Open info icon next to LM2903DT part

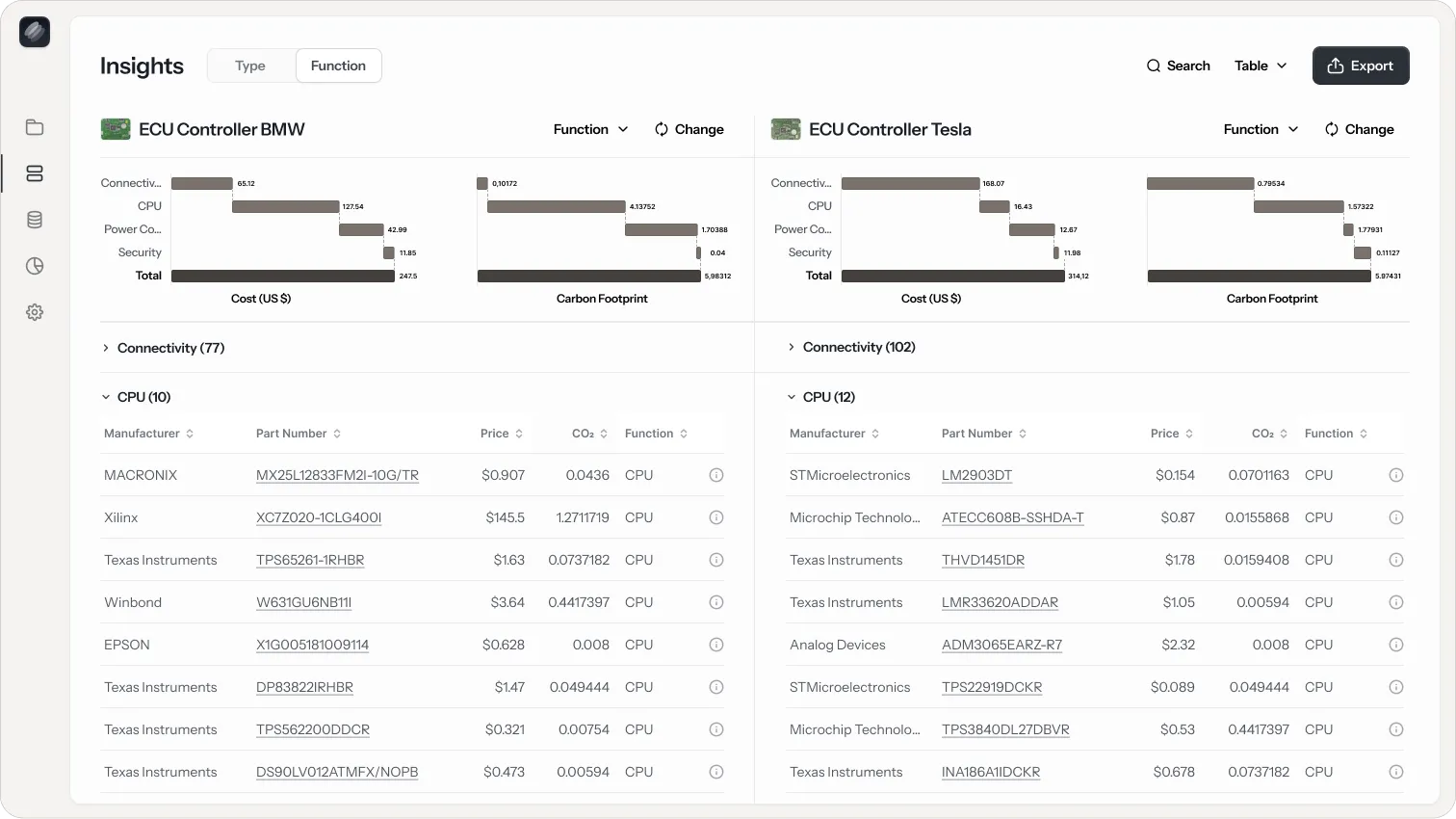pos(1396,475)
